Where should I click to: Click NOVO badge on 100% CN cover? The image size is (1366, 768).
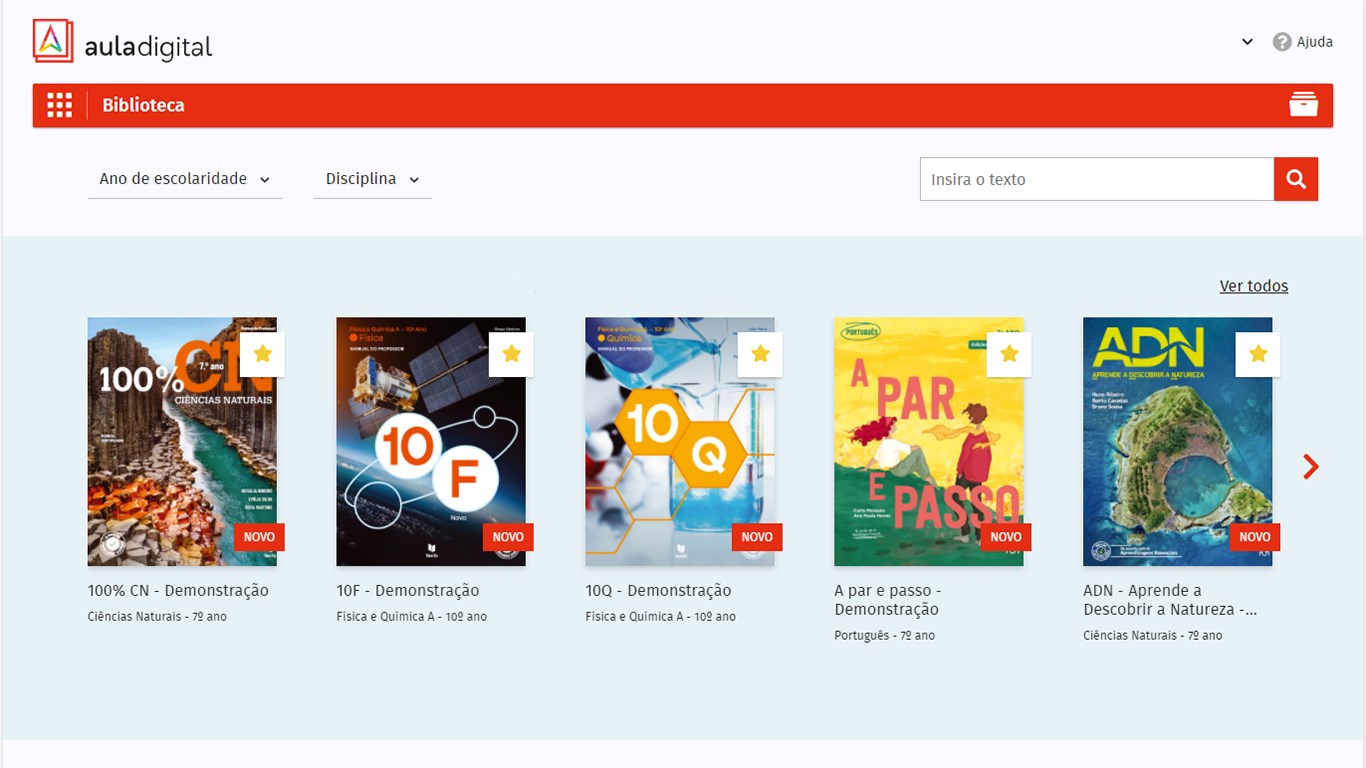259,537
